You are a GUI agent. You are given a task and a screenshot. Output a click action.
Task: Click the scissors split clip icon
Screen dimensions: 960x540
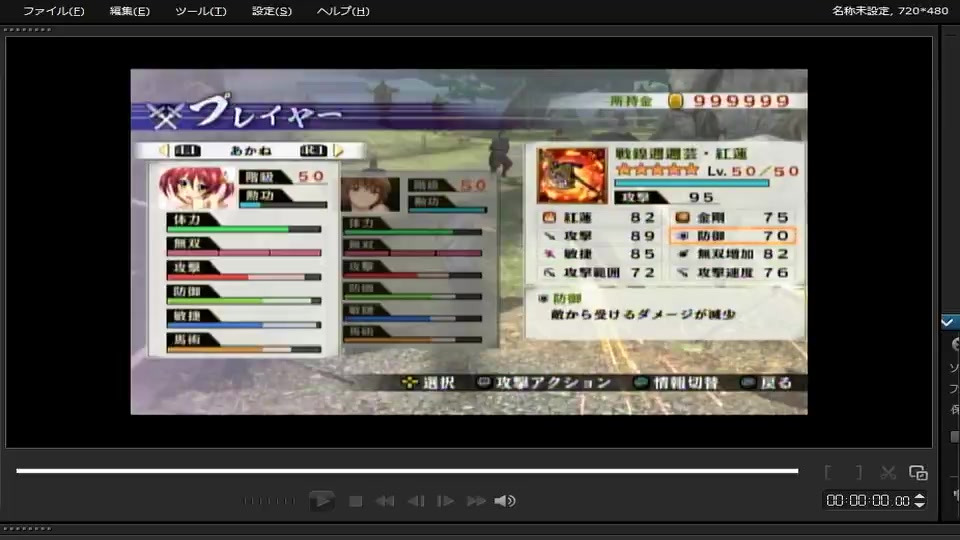click(x=888, y=472)
